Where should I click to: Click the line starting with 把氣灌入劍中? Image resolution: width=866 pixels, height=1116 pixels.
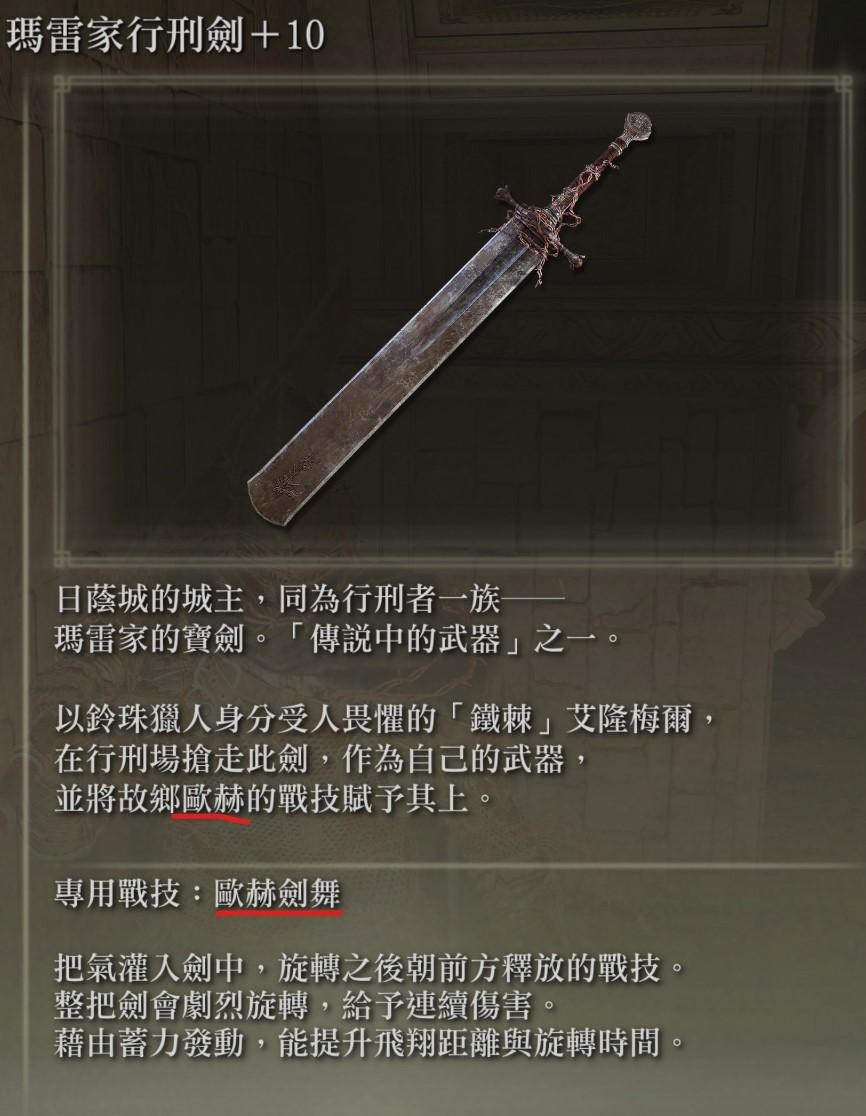(x=370, y=968)
